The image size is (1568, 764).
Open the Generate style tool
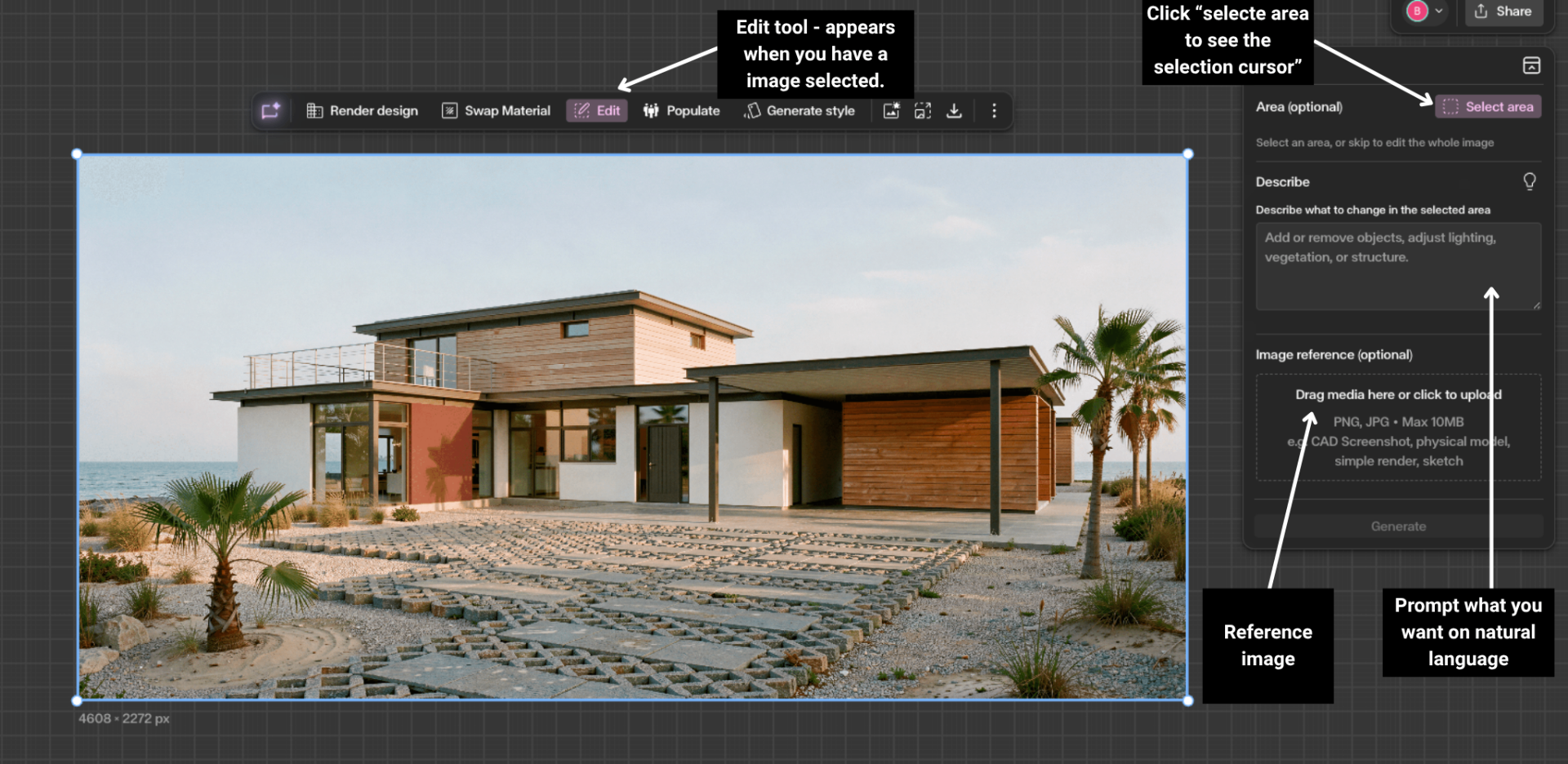(800, 110)
